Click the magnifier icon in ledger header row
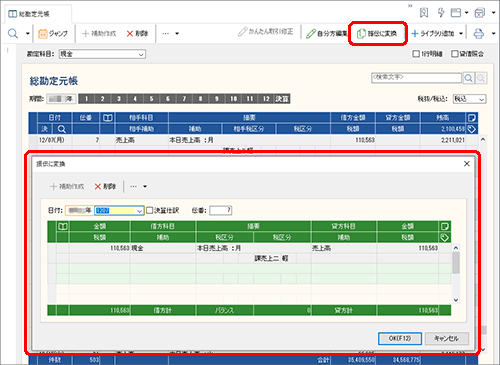 pos(62,129)
